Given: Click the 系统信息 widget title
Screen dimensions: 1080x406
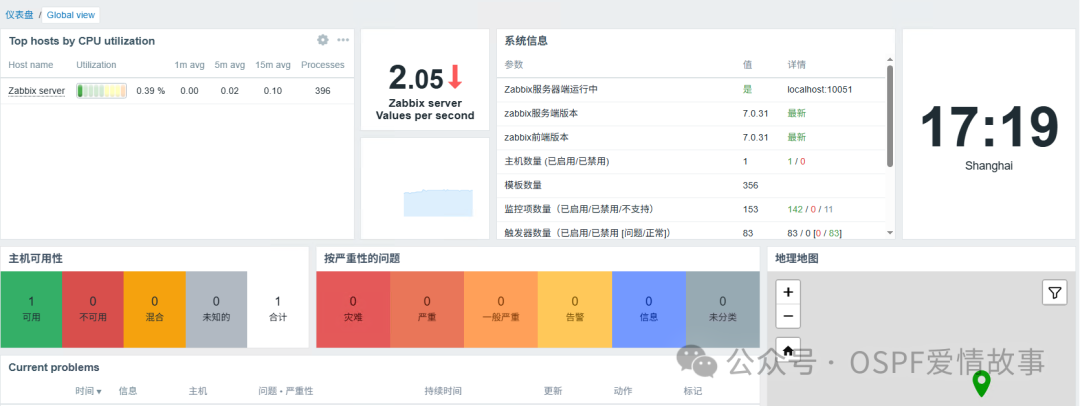Looking at the screenshot, I should [x=526, y=41].
